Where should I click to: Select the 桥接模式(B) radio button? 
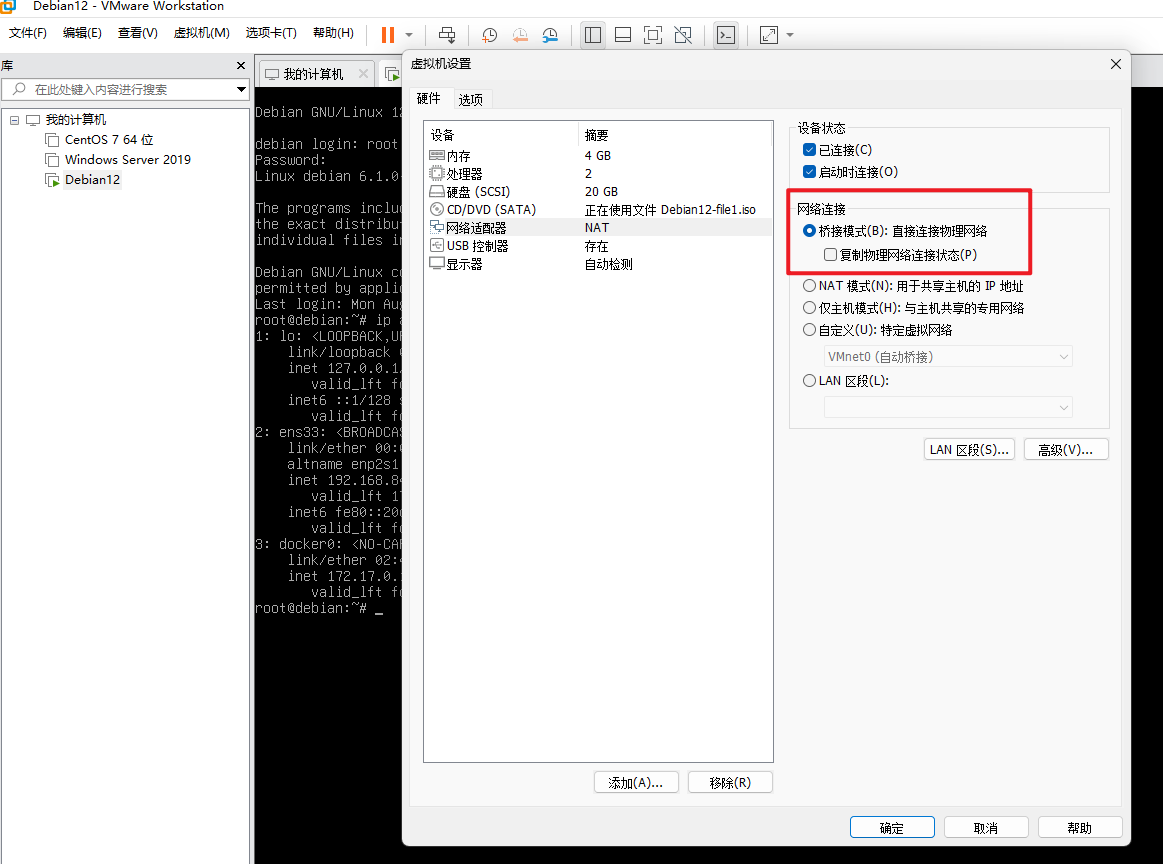tap(809, 231)
